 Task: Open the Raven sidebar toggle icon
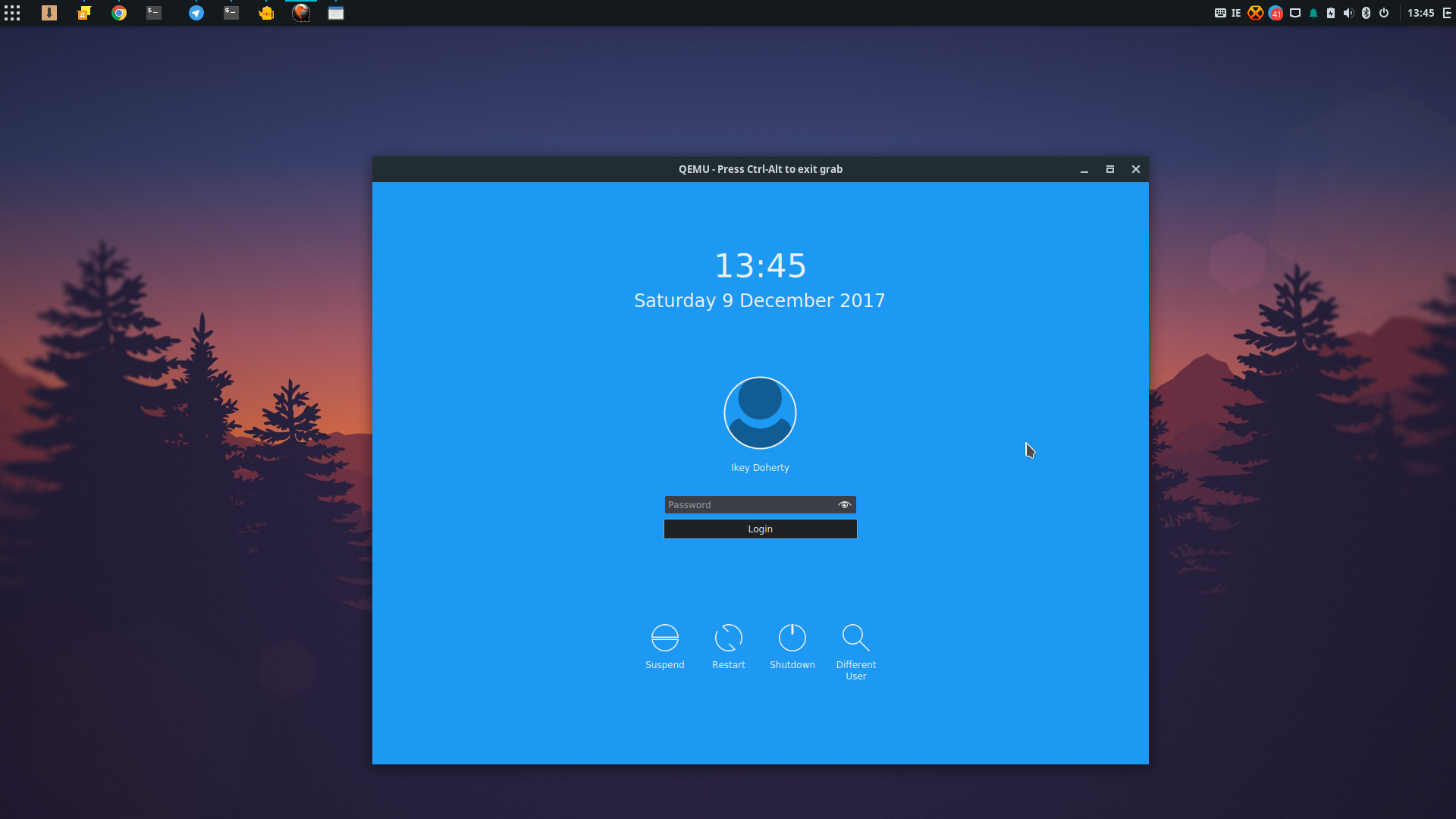click(1447, 13)
